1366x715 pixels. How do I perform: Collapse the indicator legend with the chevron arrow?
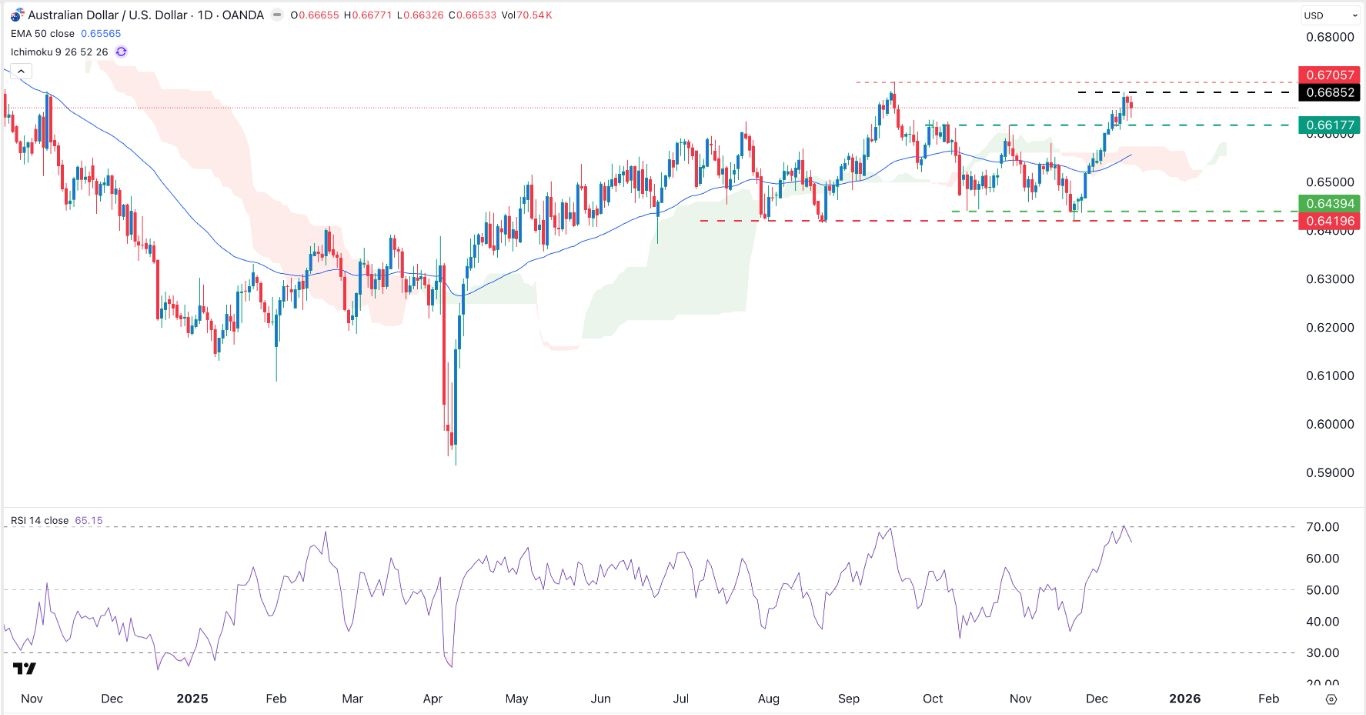[20, 72]
